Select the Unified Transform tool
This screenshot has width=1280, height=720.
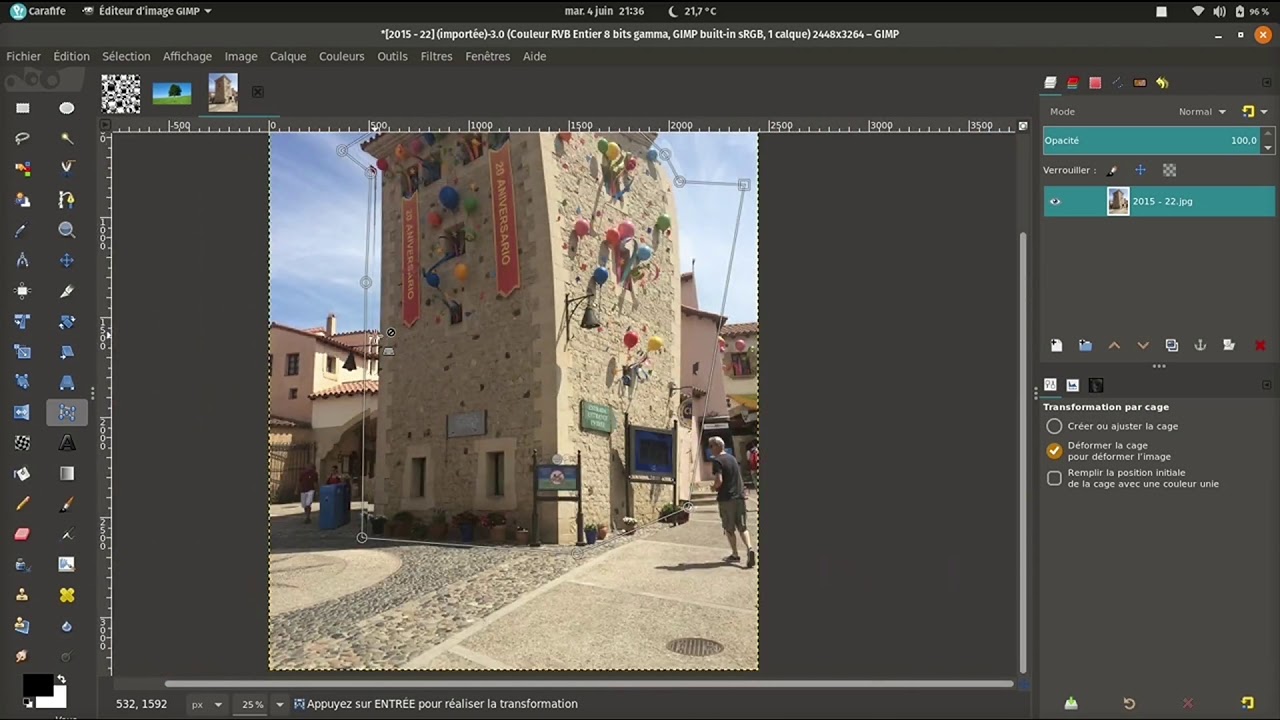coord(22,321)
